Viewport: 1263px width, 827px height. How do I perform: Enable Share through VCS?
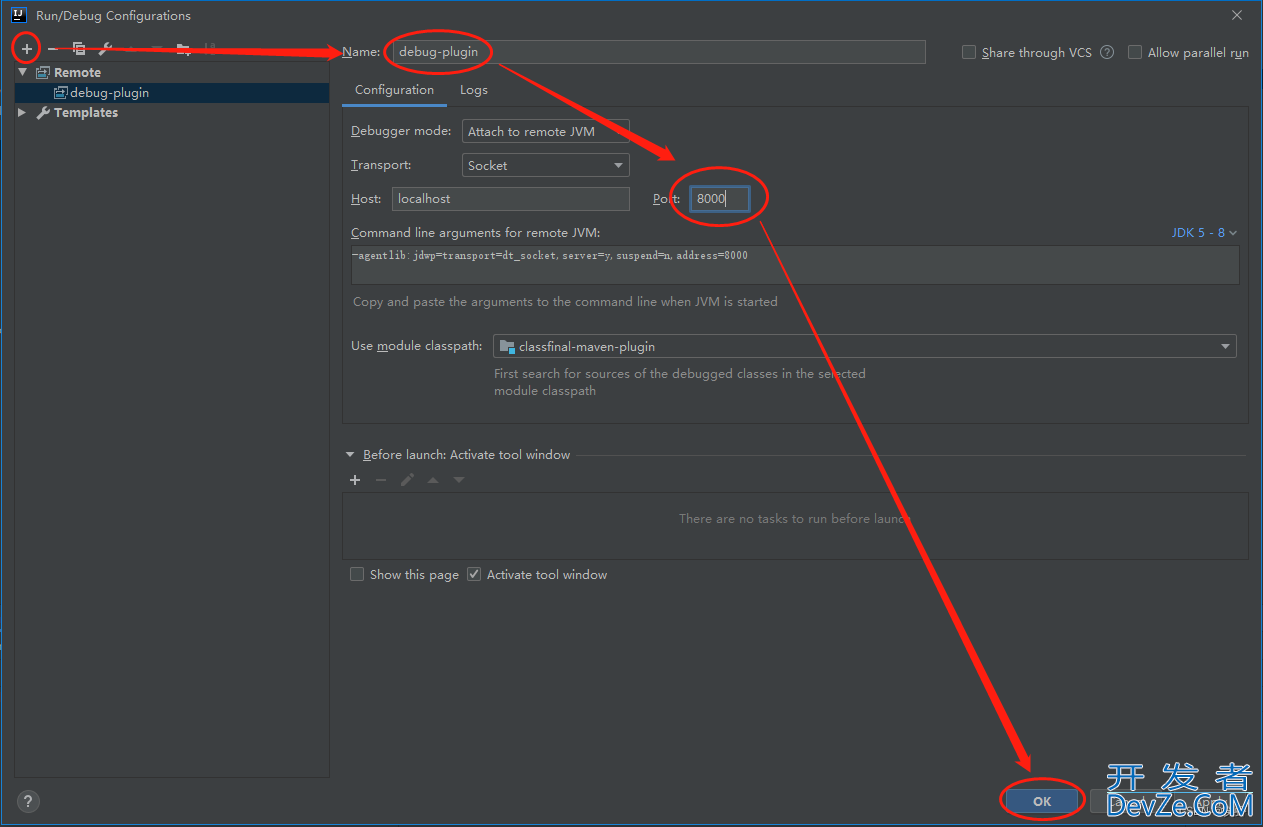pos(969,52)
